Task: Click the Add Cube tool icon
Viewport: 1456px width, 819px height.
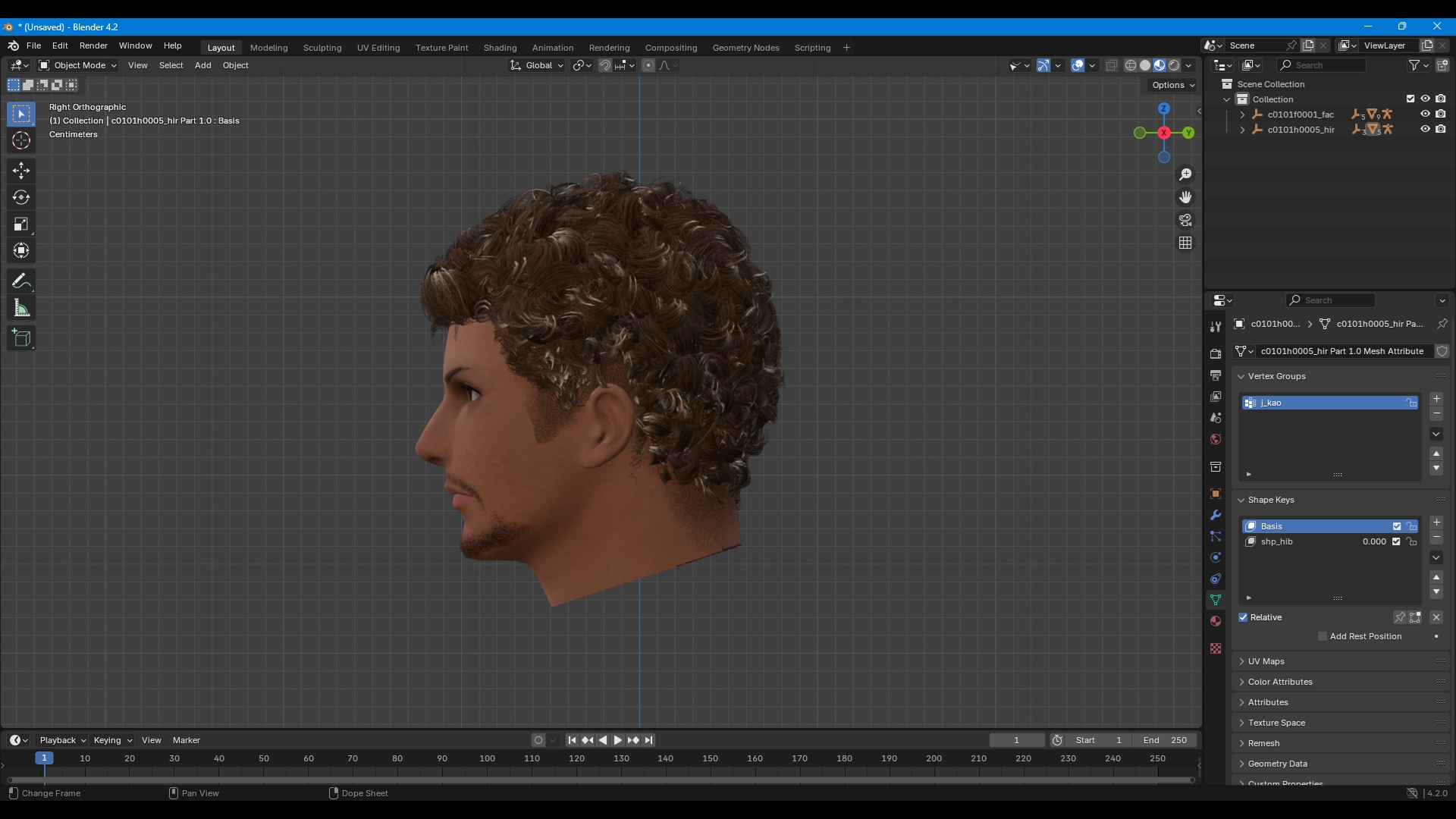Action: (x=21, y=338)
